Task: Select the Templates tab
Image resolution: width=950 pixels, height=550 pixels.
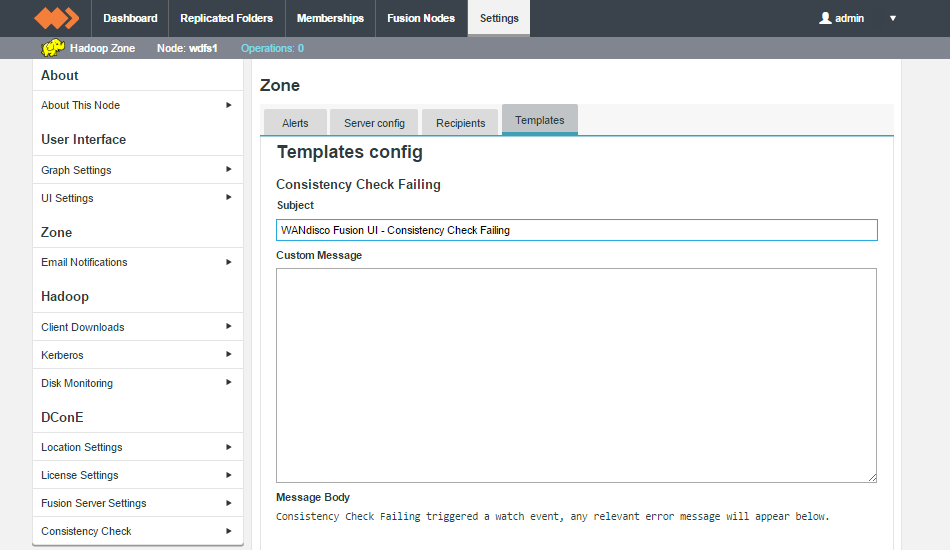Action: pyautogui.click(x=540, y=120)
